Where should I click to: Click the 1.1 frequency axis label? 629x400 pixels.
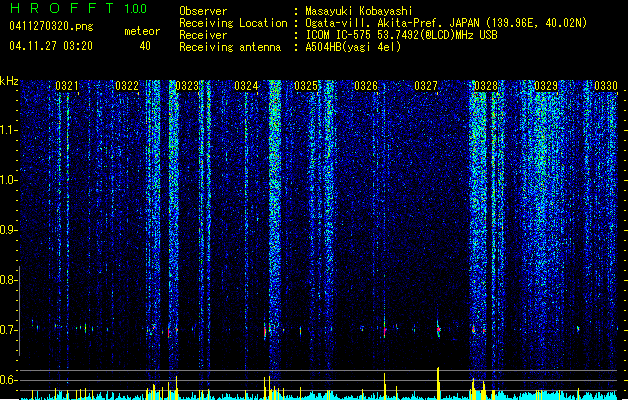tap(9, 130)
